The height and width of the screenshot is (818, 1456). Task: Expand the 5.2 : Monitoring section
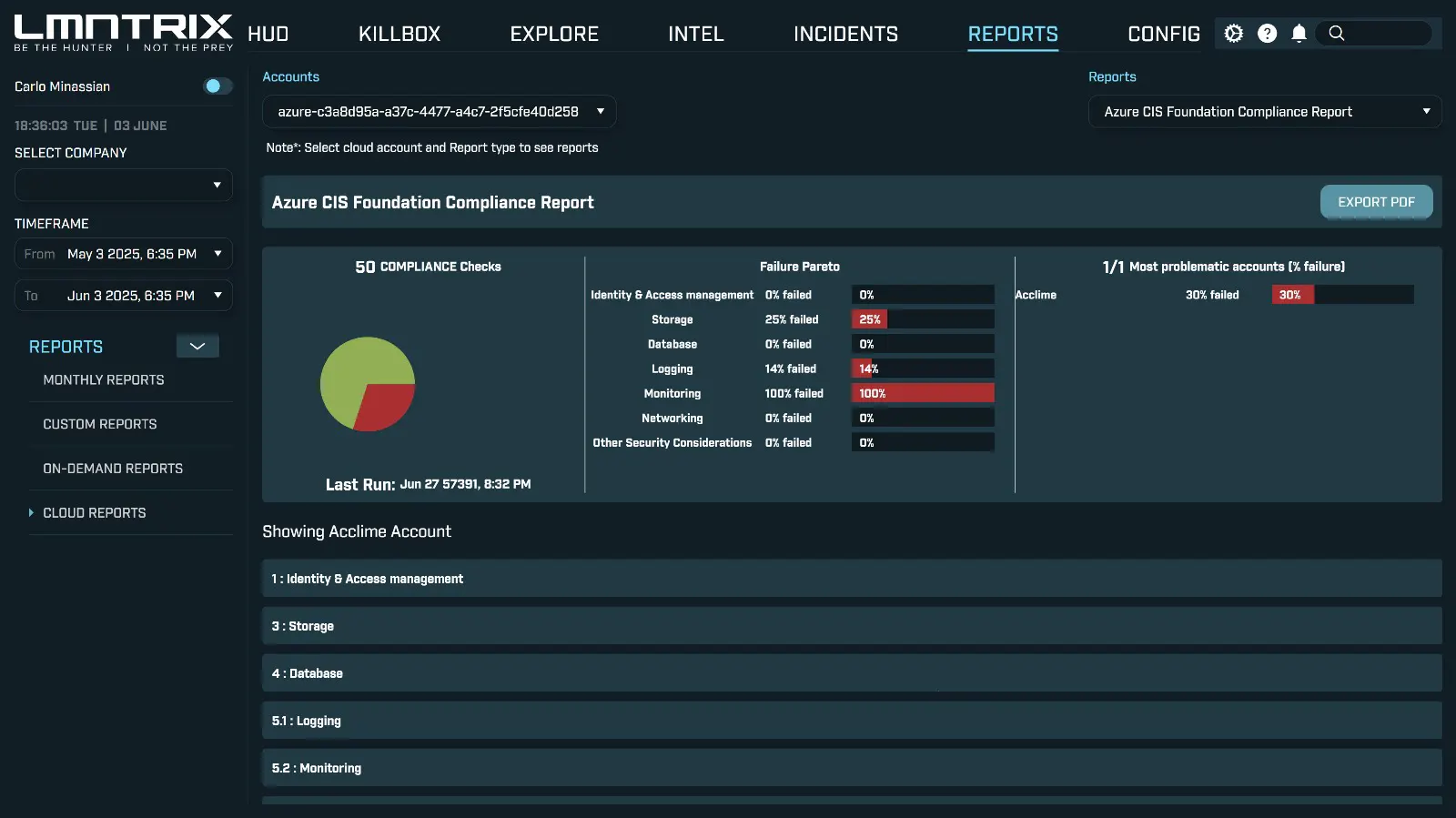852,768
